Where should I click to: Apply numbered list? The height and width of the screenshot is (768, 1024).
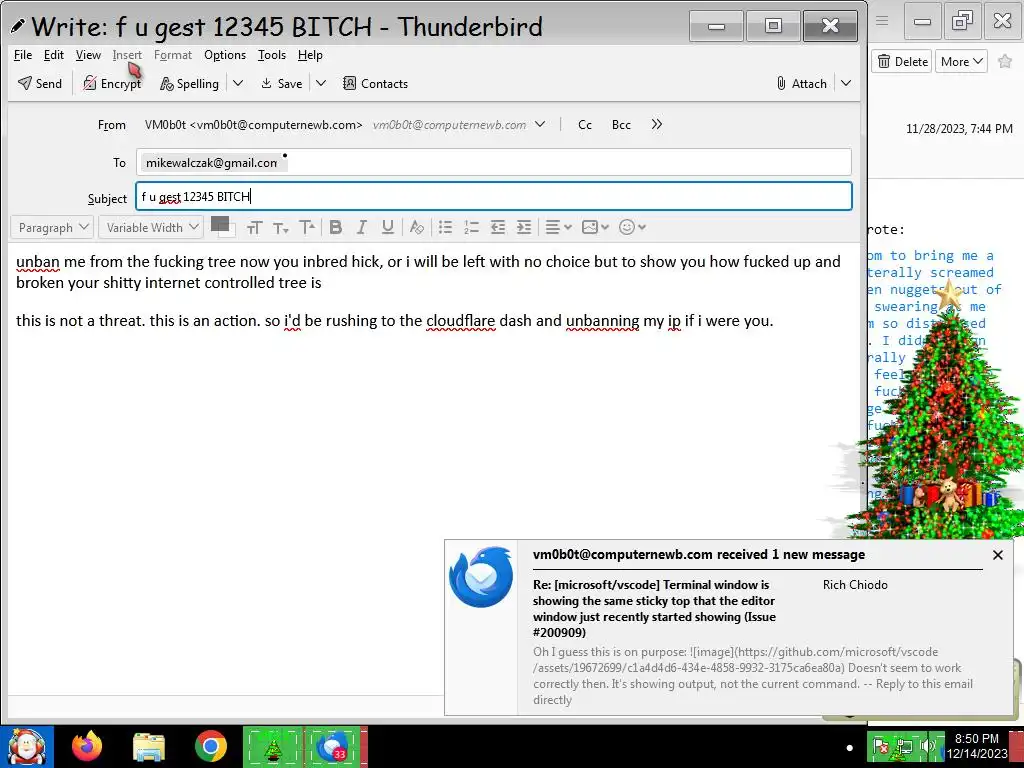pos(471,227)
